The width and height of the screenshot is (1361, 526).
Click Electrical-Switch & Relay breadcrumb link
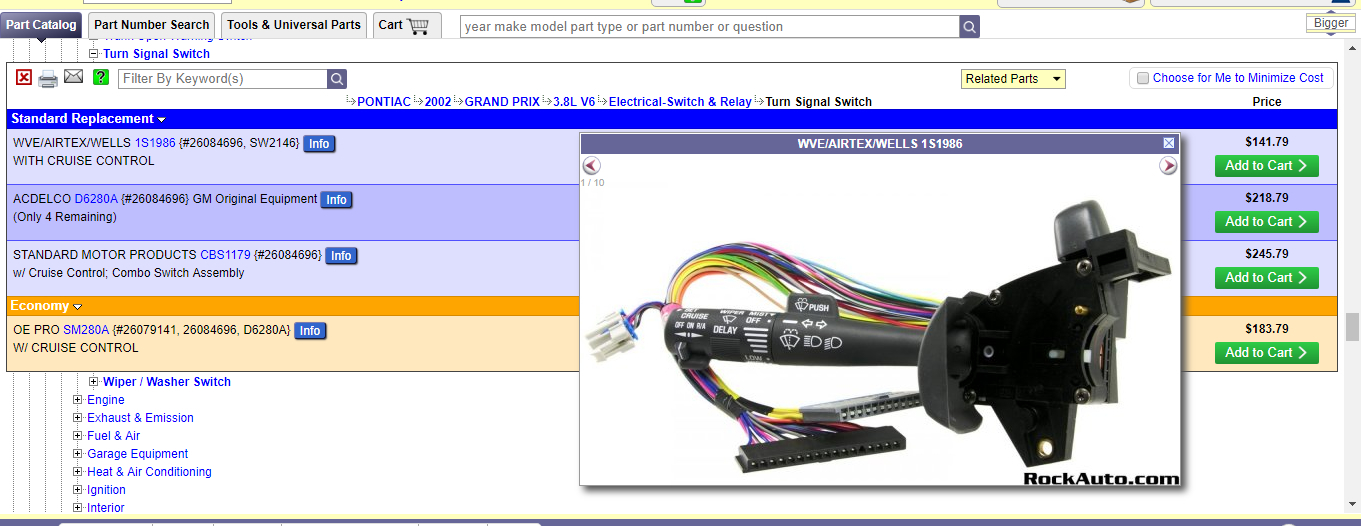click(680, 102)
